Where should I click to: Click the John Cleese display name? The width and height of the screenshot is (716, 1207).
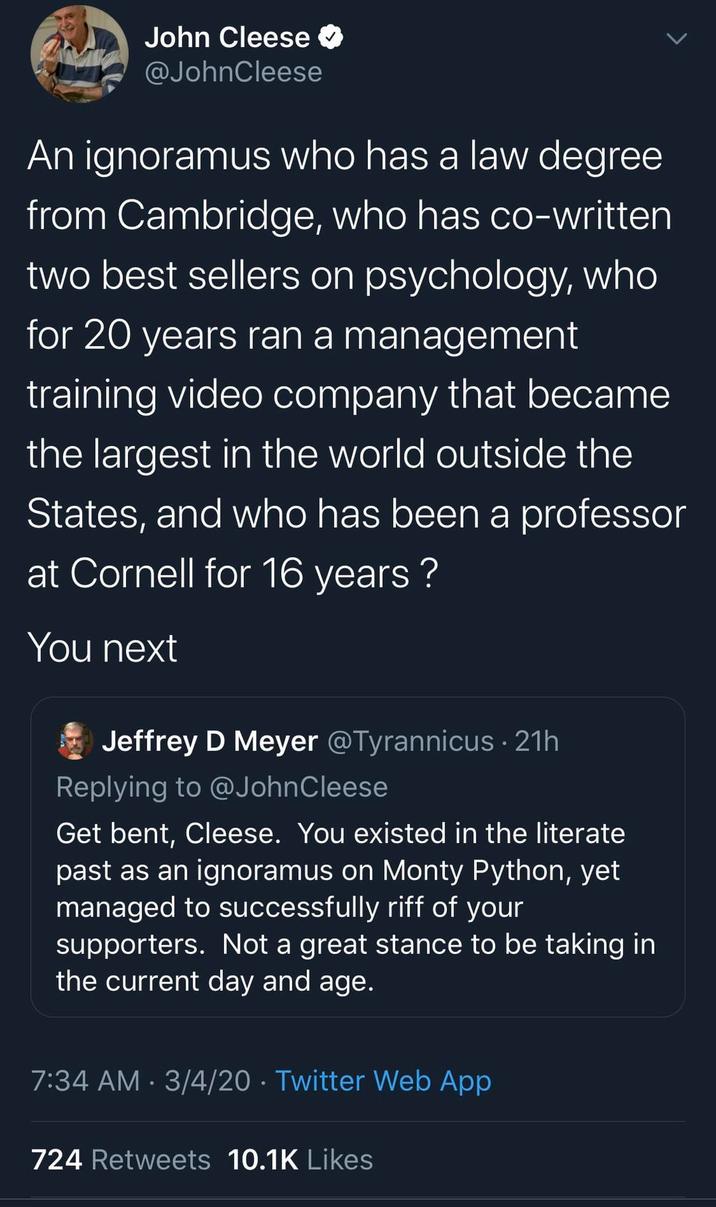click(x=227, y=38)
